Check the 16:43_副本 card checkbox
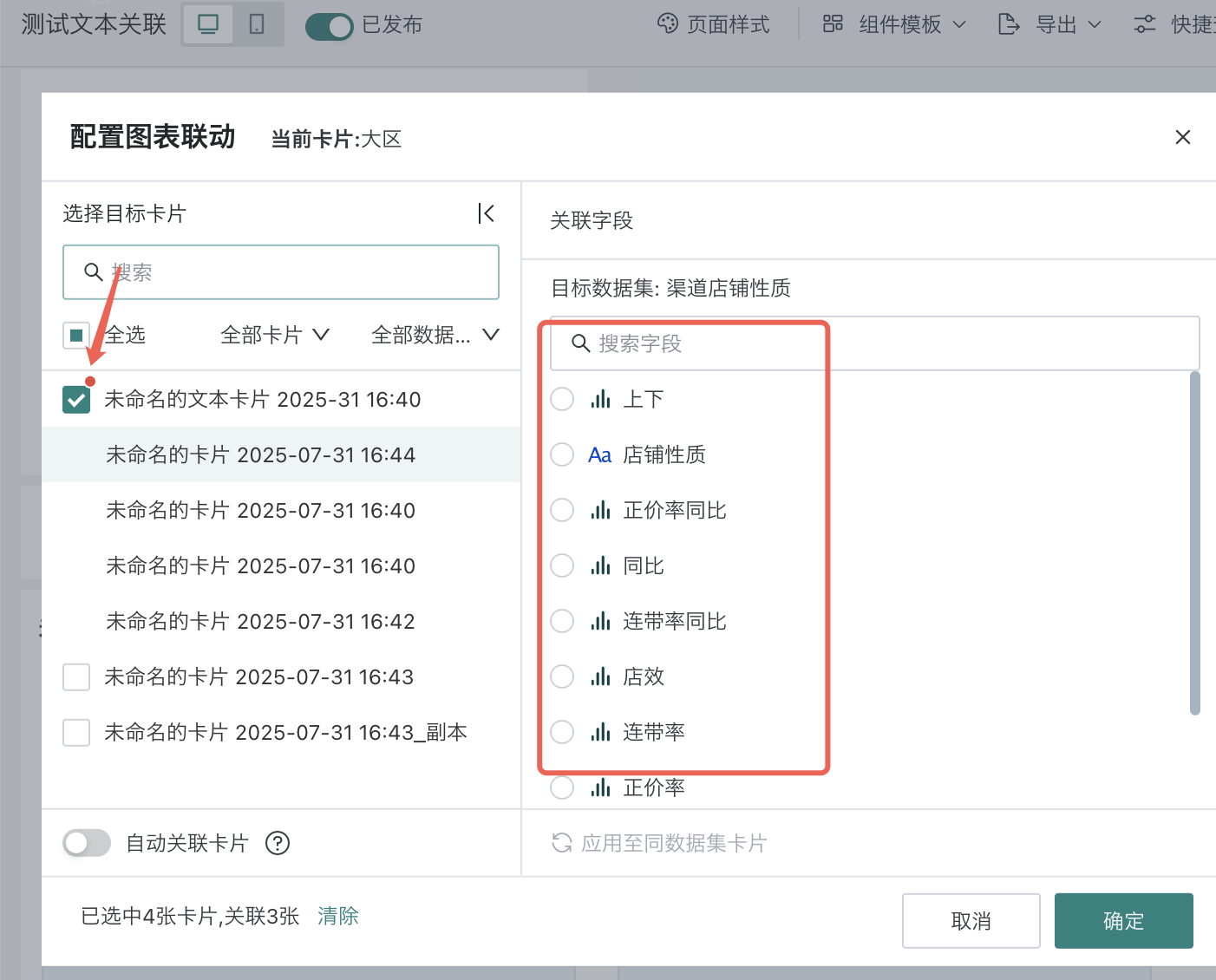This screenshot has height=980, width=1216. (x=76, y=732)
